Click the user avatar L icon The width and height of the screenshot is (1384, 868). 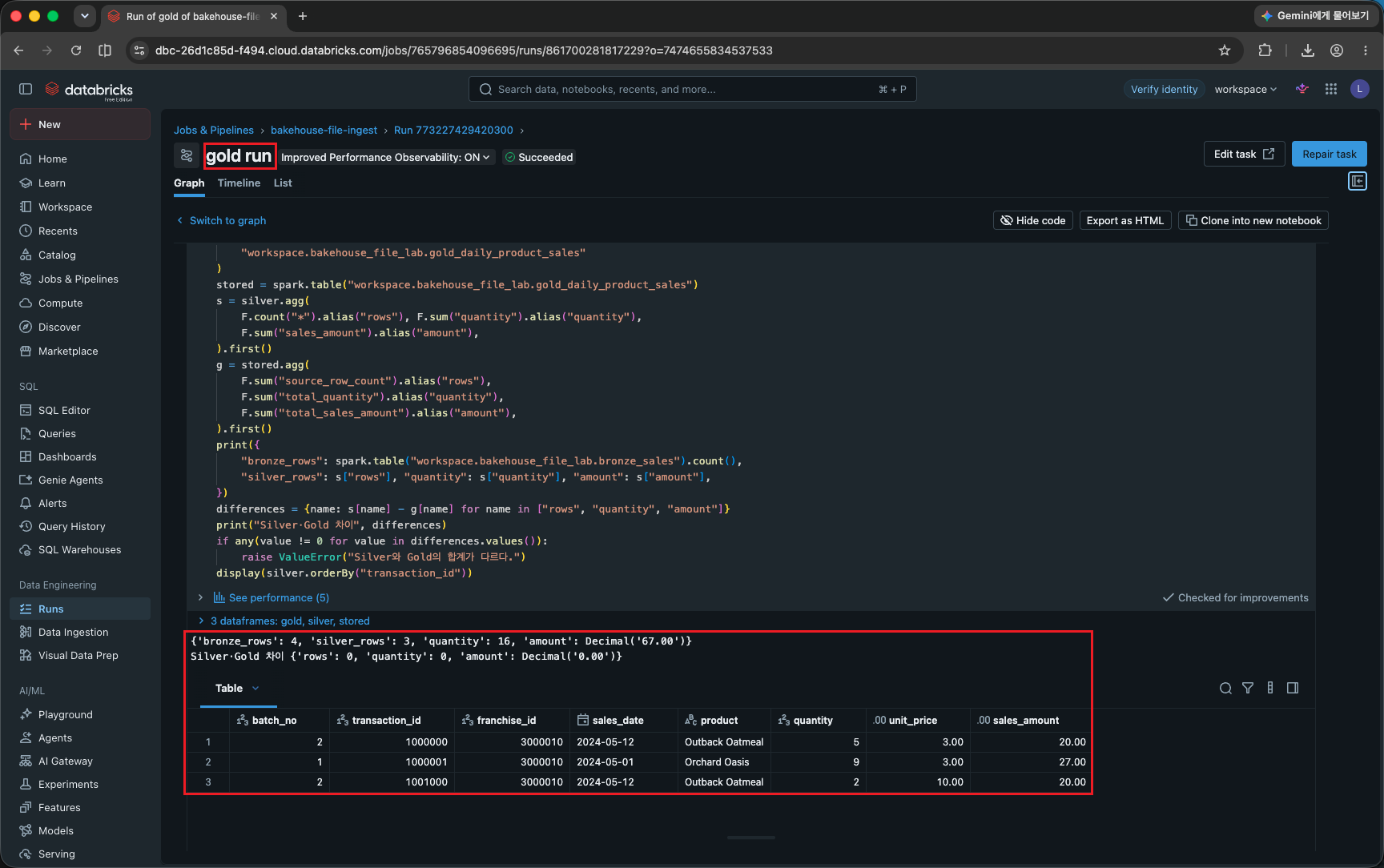[x=1359, y=89]
